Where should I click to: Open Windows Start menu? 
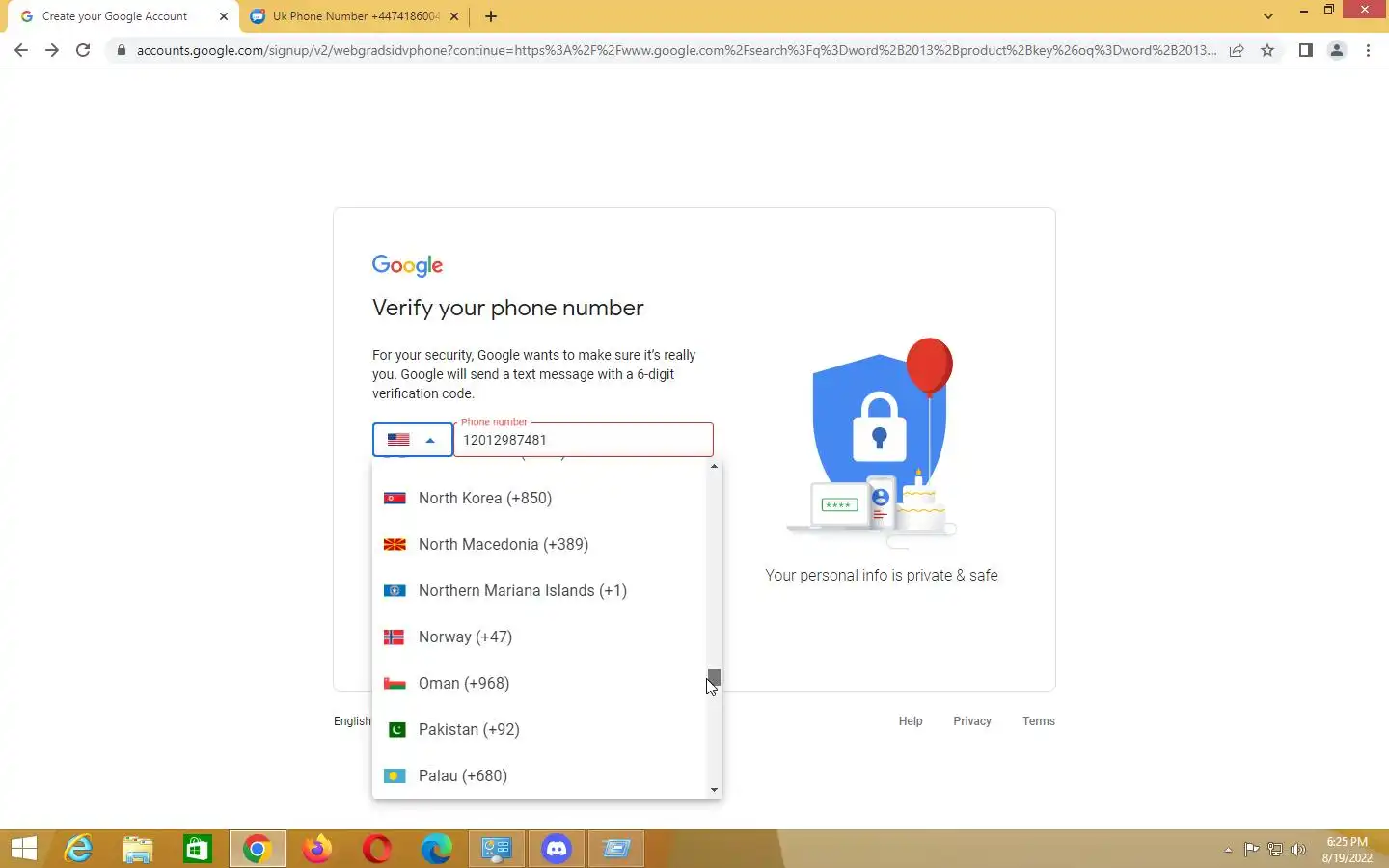tap(24, 849)
